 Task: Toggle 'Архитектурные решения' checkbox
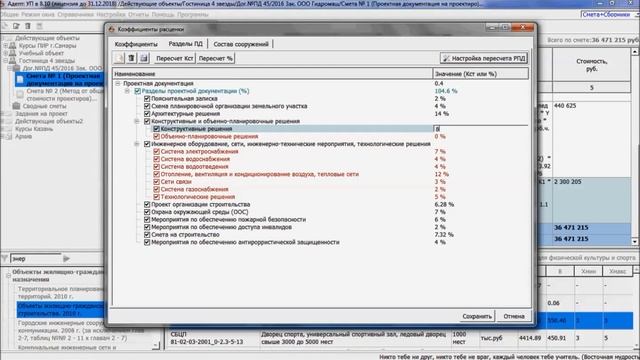pyautogui.click(x=147, y=114)
